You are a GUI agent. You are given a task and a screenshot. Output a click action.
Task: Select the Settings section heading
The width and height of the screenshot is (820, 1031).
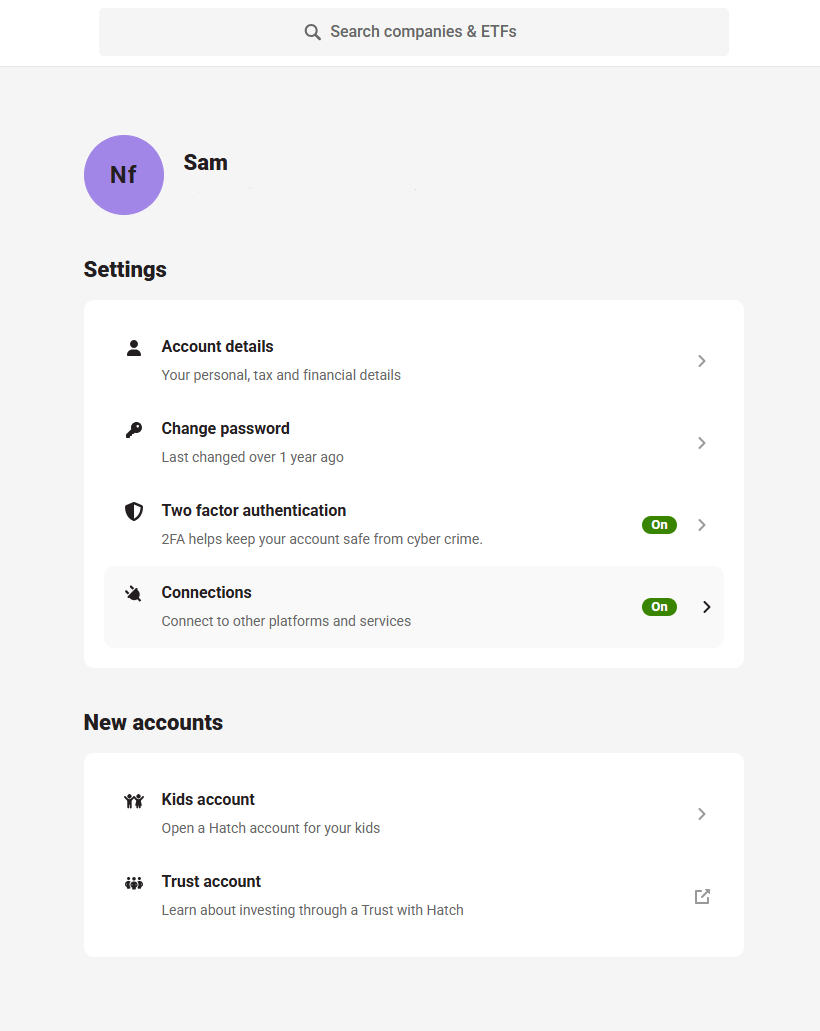pyautogui.click(x=125, y=269)
